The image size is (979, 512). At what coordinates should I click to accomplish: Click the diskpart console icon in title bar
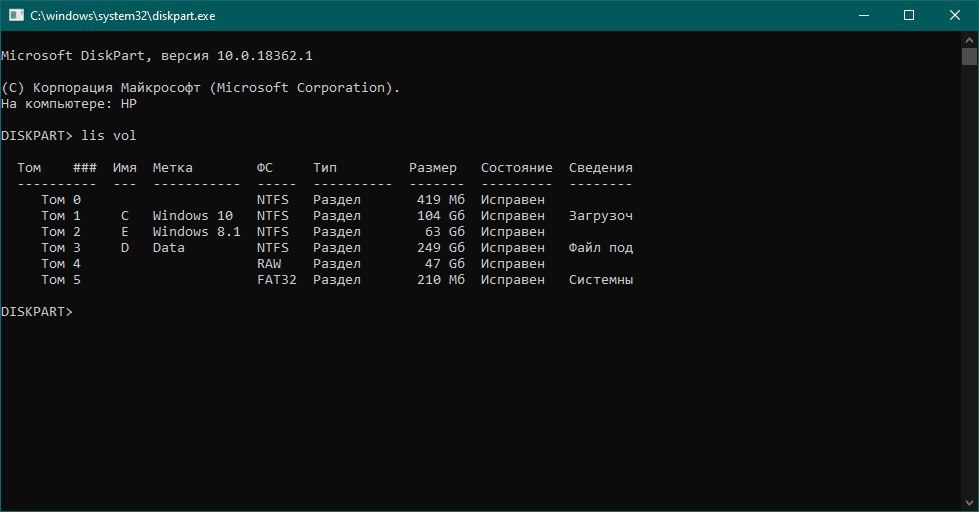click(x=16, y=15)
